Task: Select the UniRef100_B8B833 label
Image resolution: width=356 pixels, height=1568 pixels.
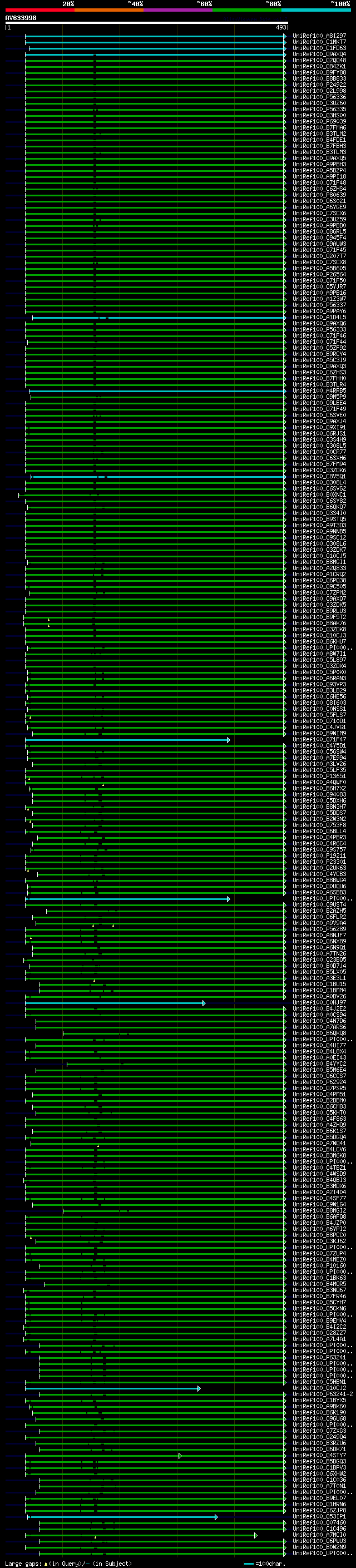Action: [319, 78]
